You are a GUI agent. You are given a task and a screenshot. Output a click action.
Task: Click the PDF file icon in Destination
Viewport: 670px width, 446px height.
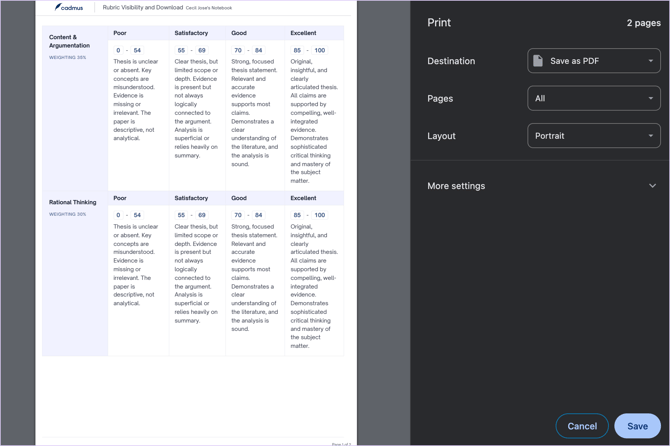coord(538,61)
